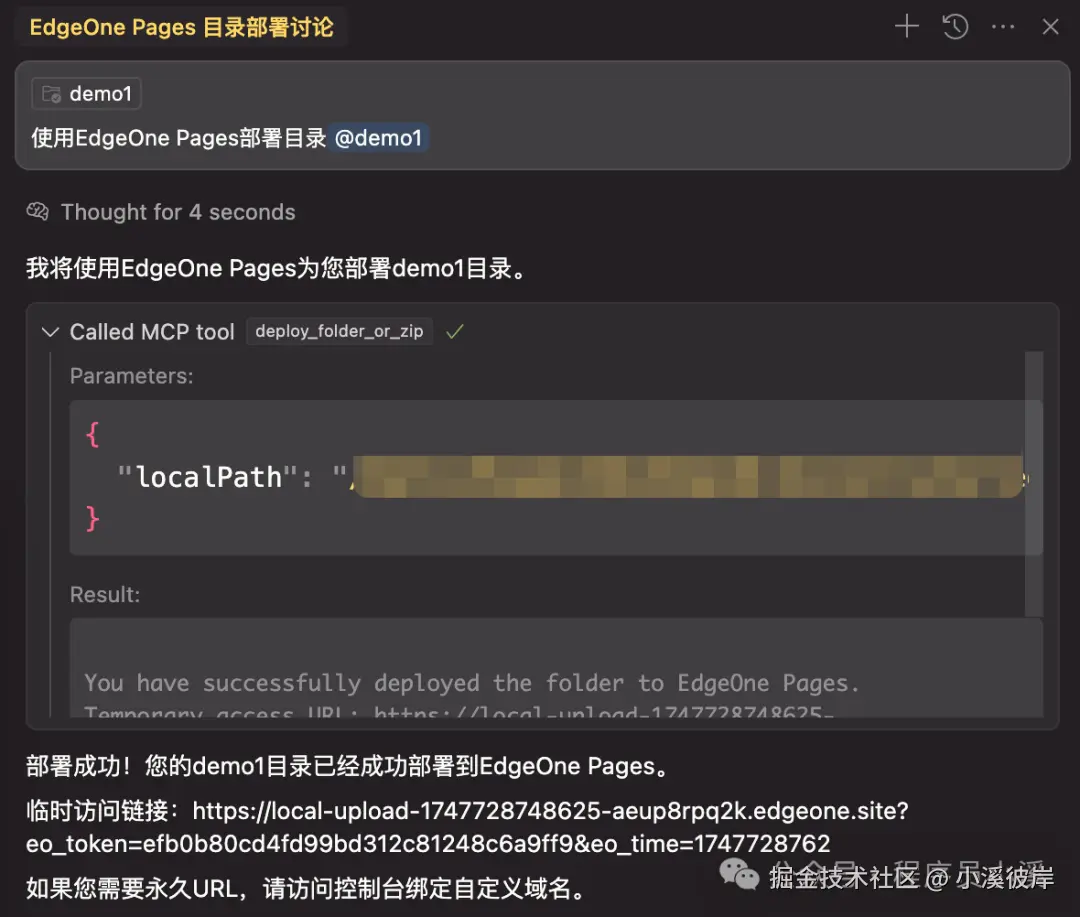Open the three-dot more options menu
Viewport: 1080px width, 917px height.
[1003, 27]
